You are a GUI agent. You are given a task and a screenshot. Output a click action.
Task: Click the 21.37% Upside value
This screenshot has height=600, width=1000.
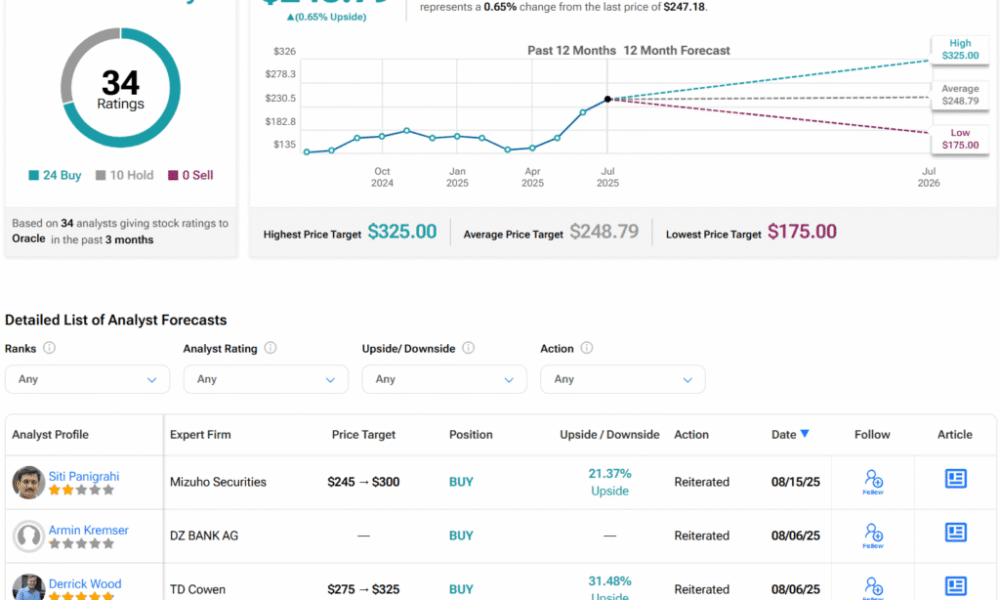(610, 482)
